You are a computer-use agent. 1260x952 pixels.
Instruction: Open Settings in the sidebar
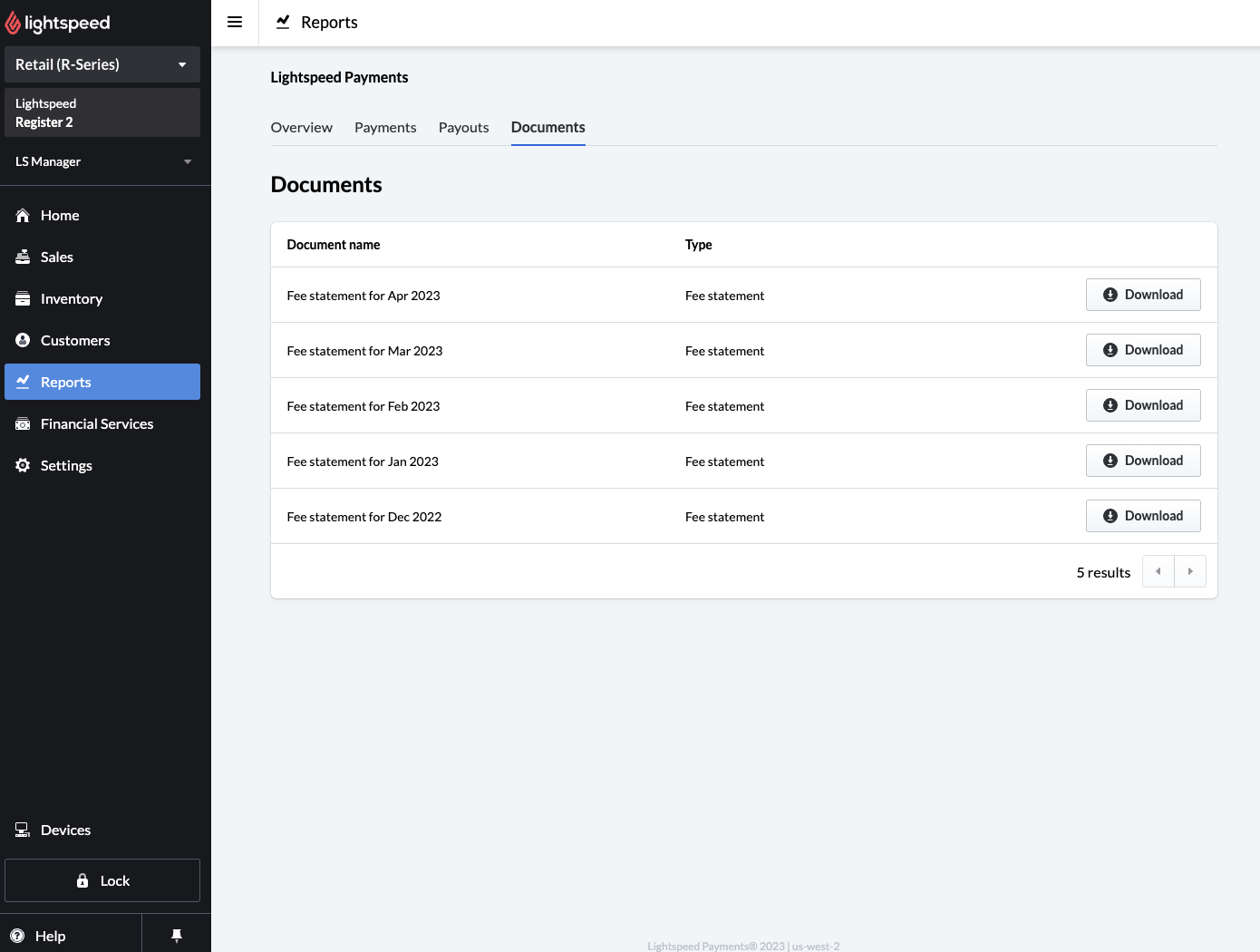pos(102,466)
